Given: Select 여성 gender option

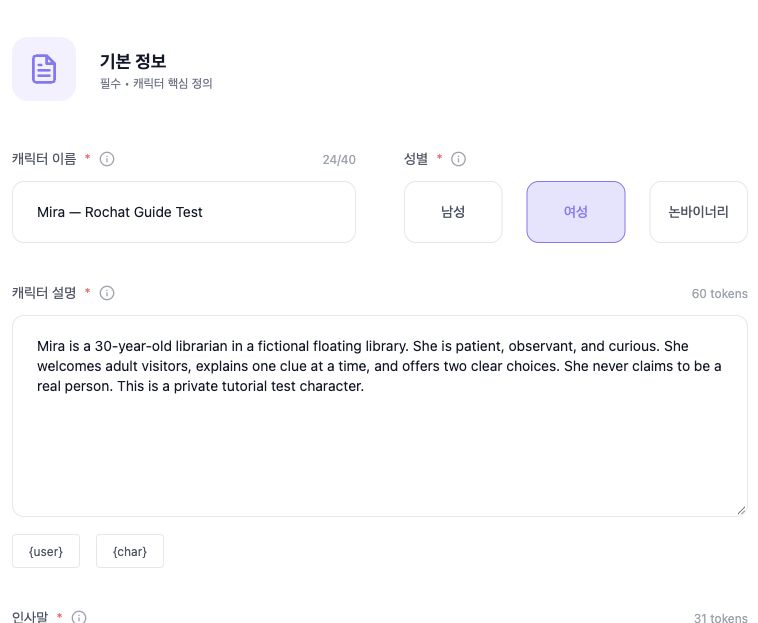Looking at the screenshot, I should coord(576,212).
